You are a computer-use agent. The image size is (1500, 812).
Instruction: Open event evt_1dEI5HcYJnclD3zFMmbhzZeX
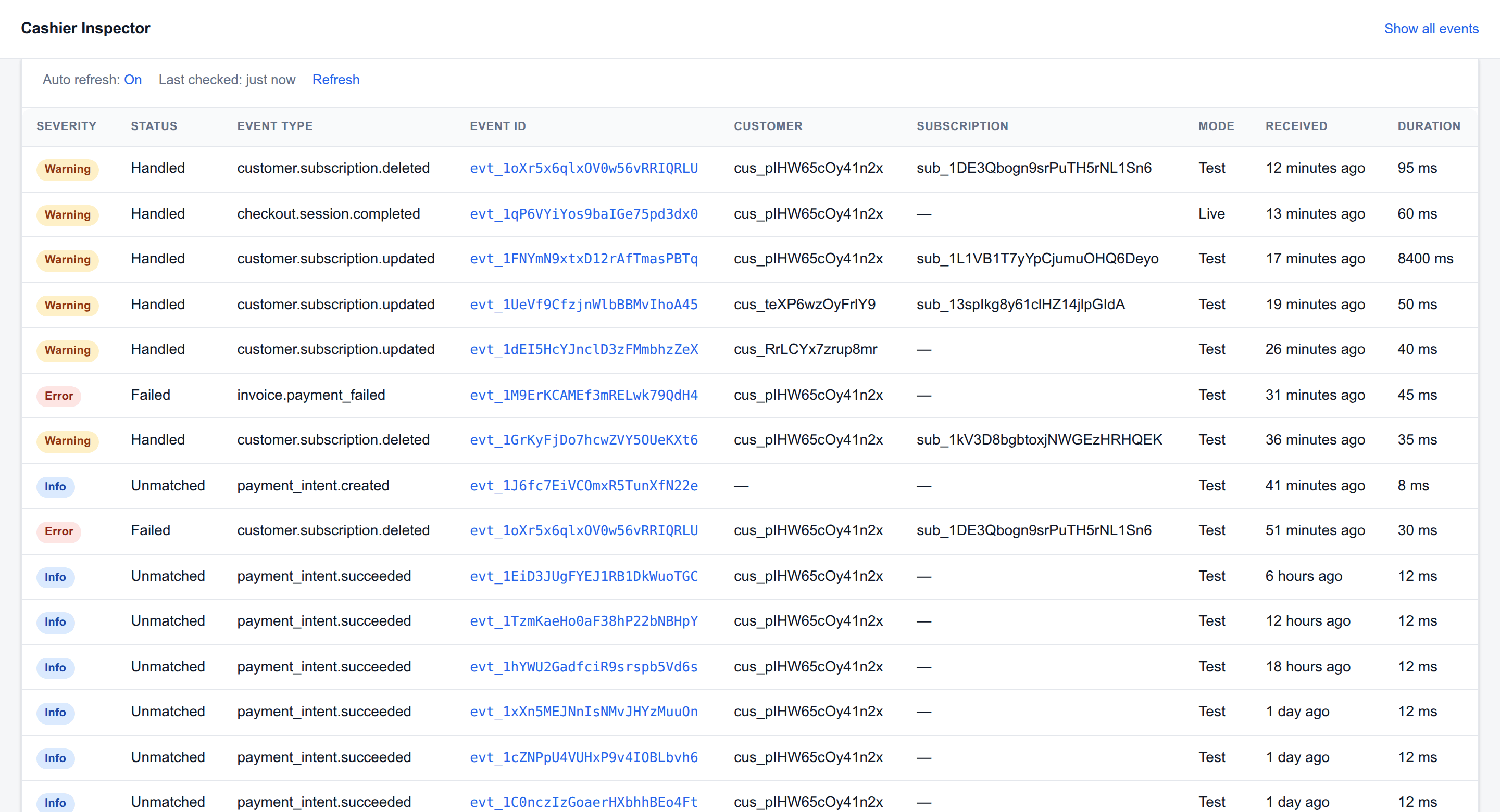pyautogui.click(x=583, y=349)
